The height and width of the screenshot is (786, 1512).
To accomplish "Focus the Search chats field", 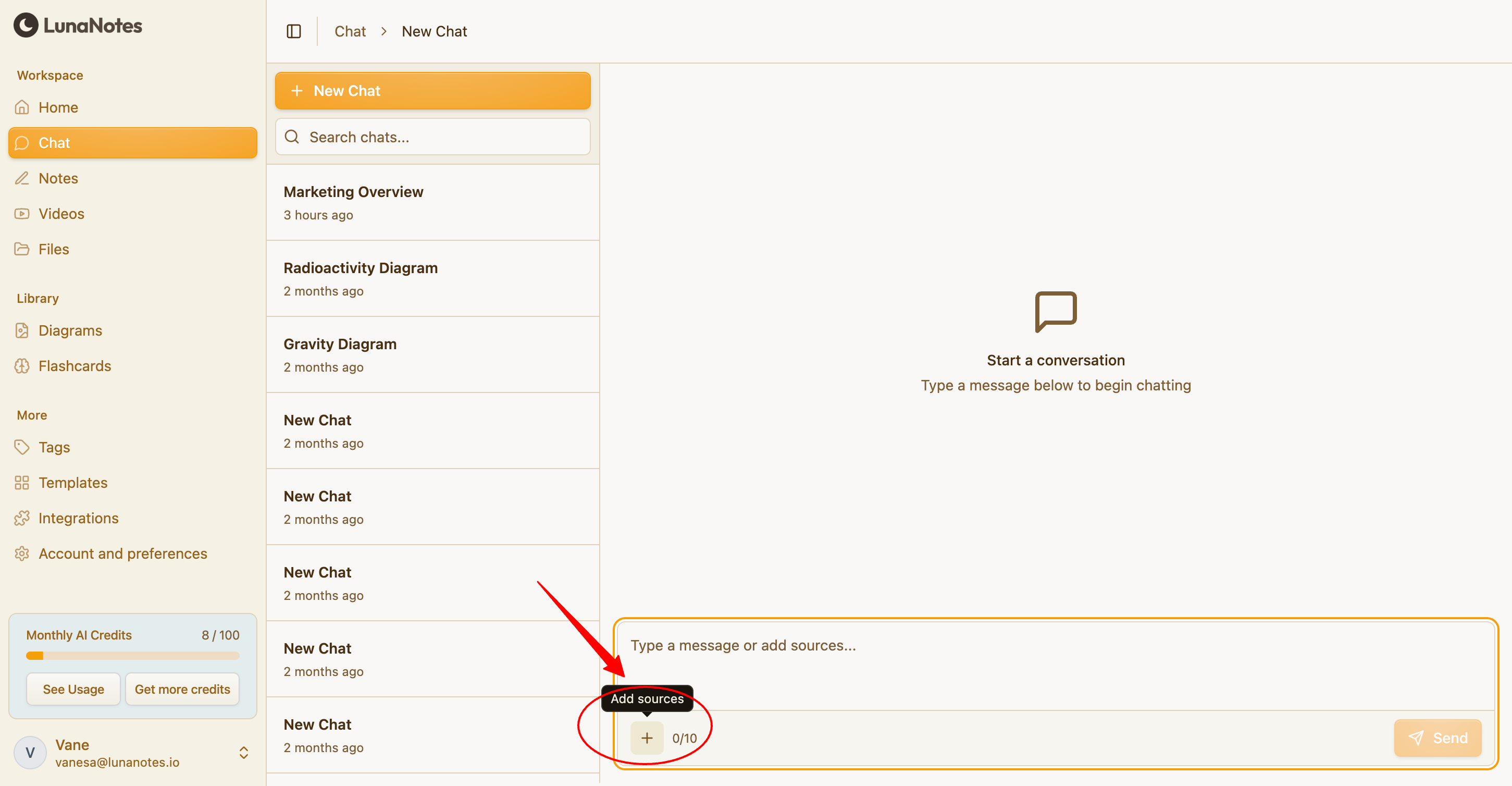I will [x=432, y=137].
